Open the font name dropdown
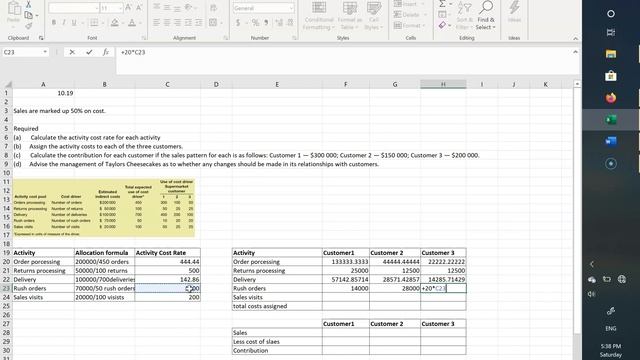Image resolution: width=640 pixels, height=360 pixels. point(97,8)
